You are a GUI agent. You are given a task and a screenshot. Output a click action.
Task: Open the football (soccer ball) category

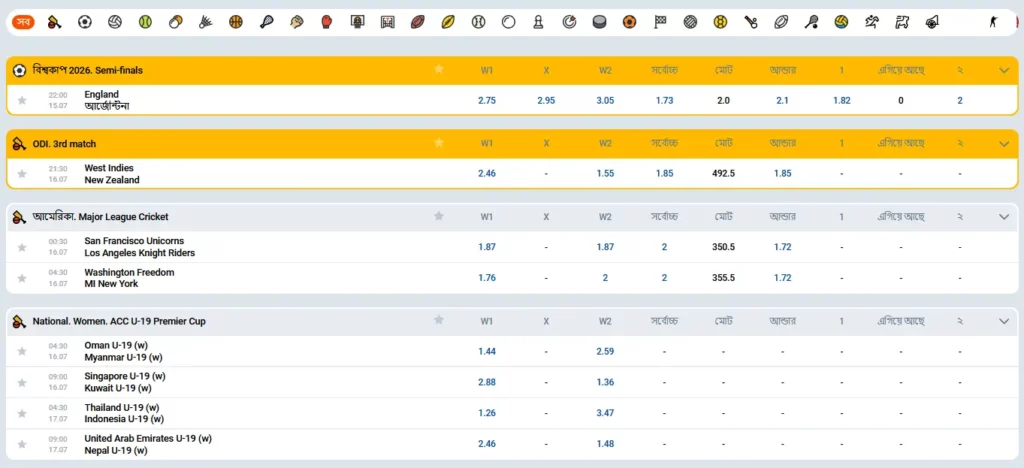(85, 22)
